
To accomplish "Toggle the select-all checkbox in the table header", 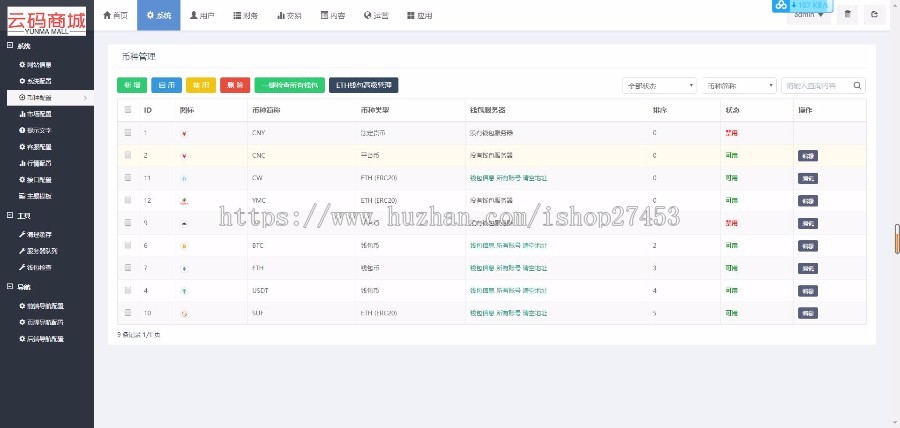I will [x=128, y=110].
